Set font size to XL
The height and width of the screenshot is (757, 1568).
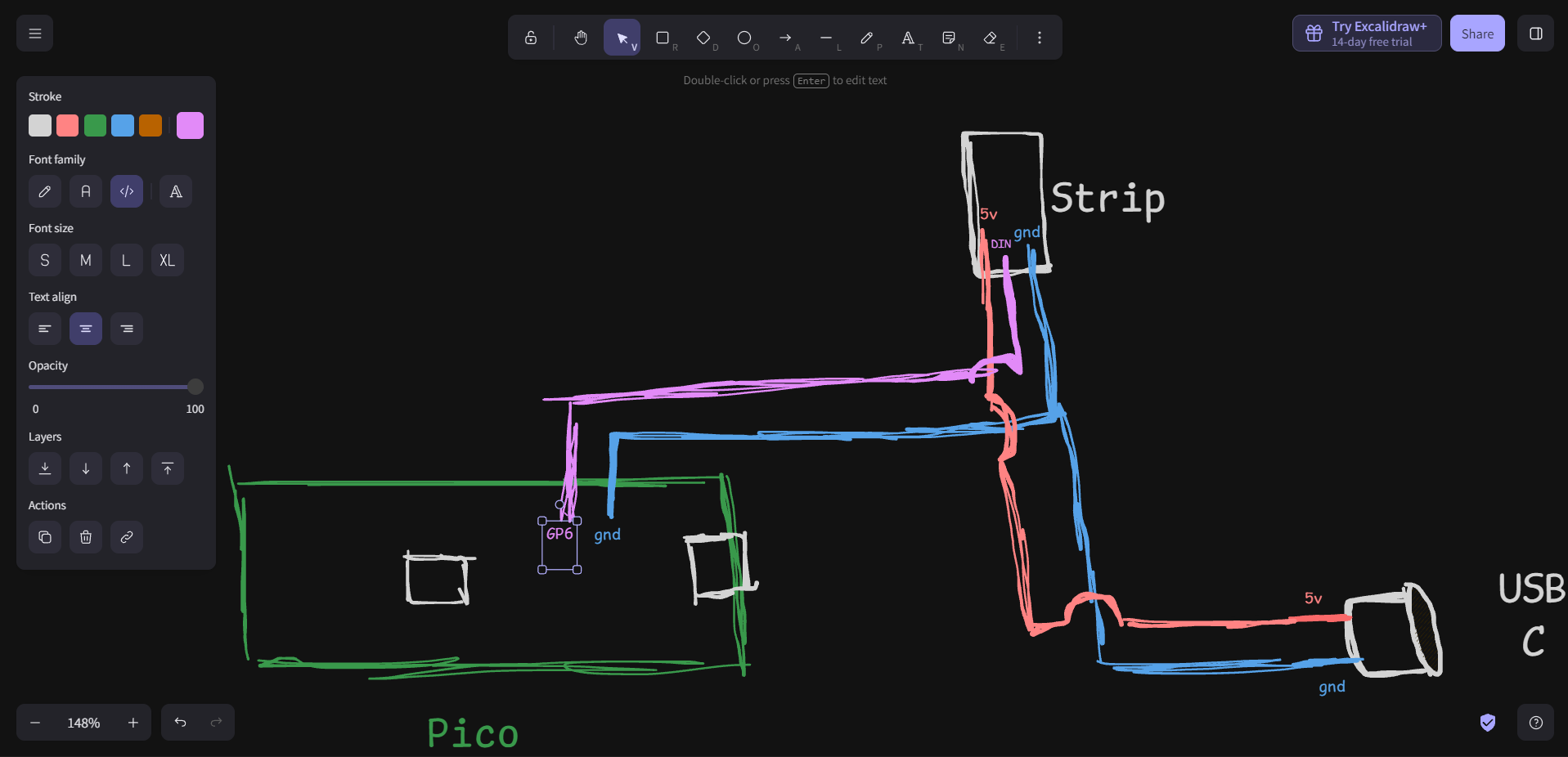coord(168,260)
